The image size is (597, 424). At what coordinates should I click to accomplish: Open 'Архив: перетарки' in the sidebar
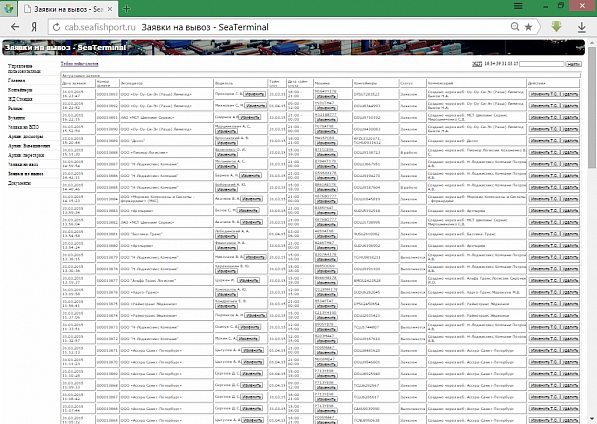[26, 155]
